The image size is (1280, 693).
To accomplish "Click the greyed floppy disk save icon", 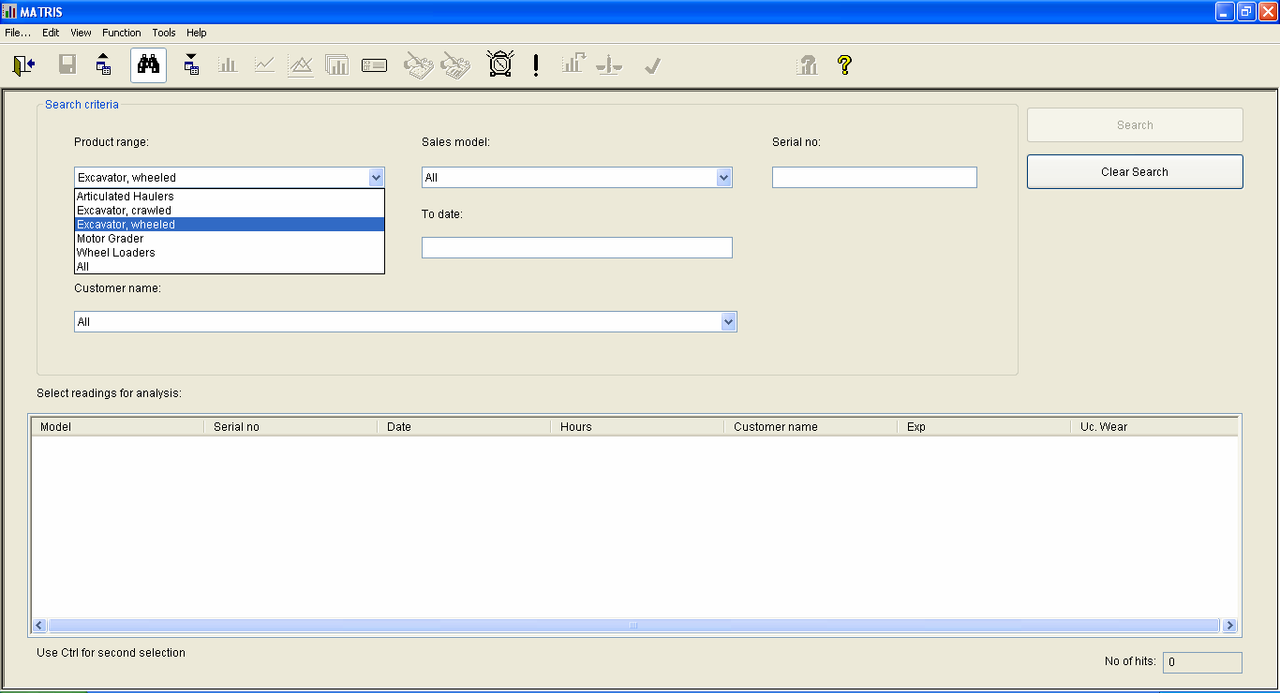I will tap(68, 65).
